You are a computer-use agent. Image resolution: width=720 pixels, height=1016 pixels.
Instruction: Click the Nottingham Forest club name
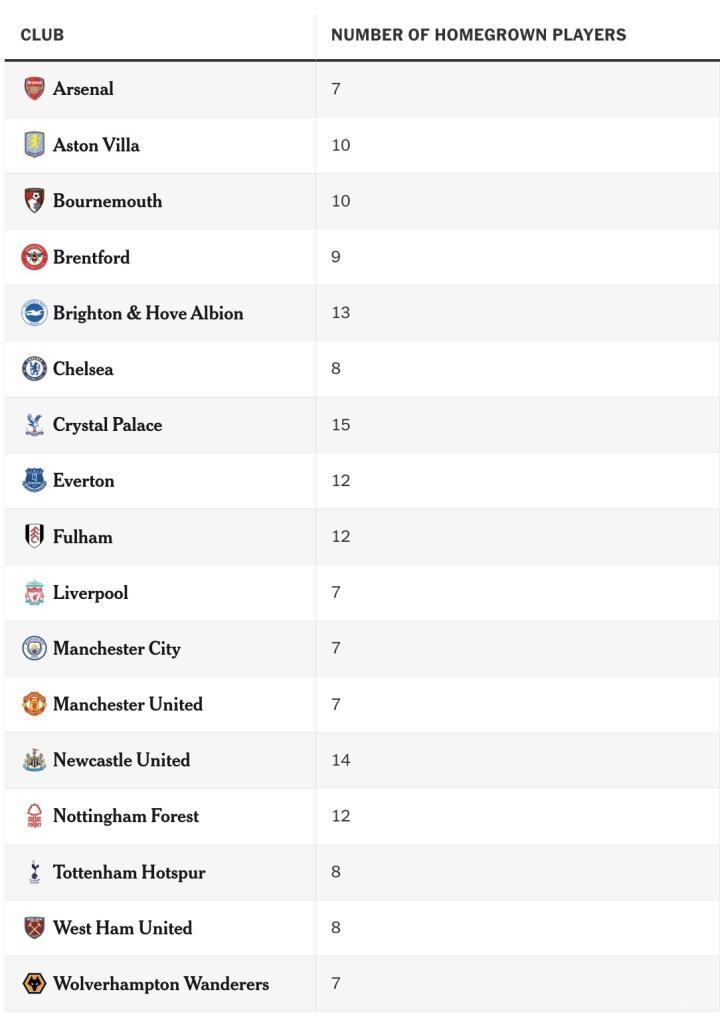tap(125, 817)
